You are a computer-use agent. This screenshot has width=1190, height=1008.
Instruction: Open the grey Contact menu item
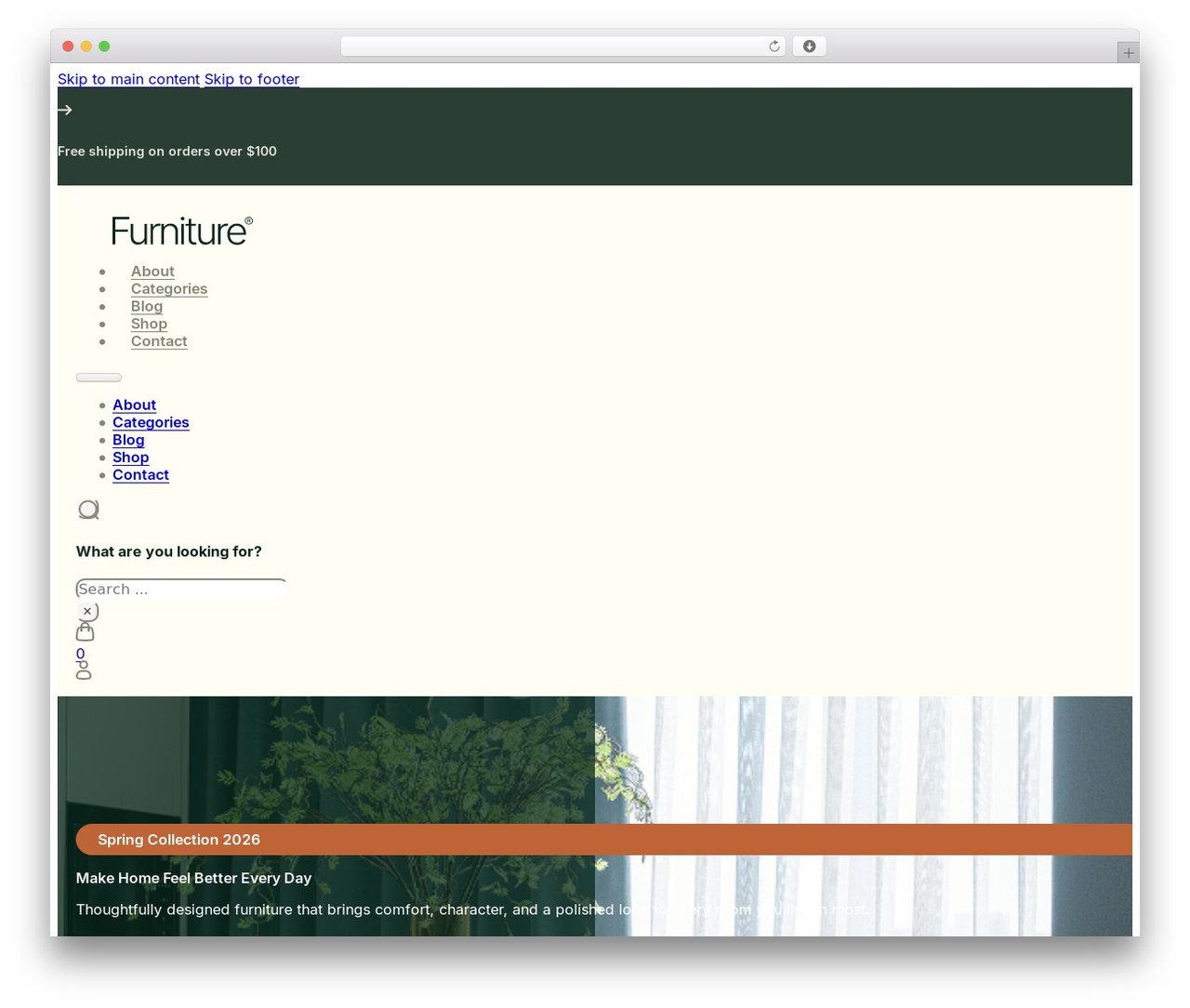[159, 341]
